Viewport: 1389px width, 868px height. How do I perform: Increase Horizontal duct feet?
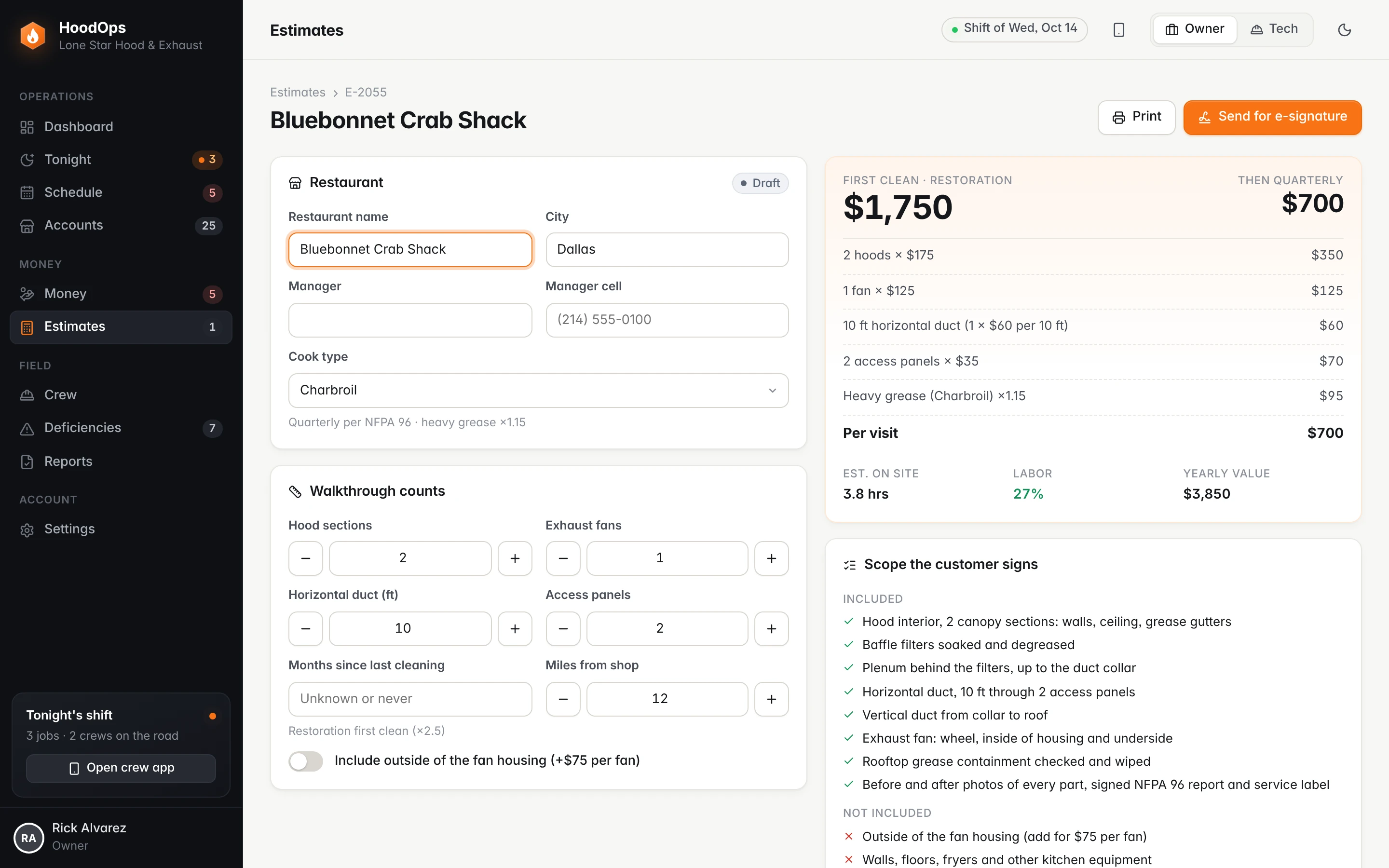tap(515, 629)
